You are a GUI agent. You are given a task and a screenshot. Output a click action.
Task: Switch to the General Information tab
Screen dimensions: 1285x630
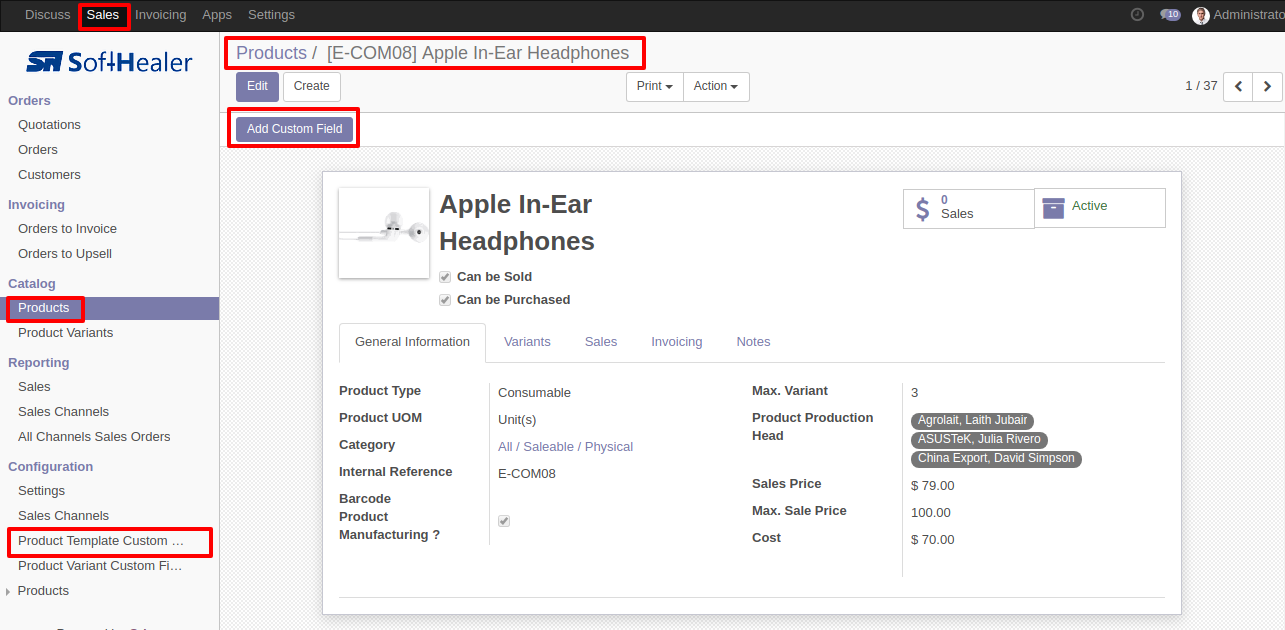coord(413,342)
